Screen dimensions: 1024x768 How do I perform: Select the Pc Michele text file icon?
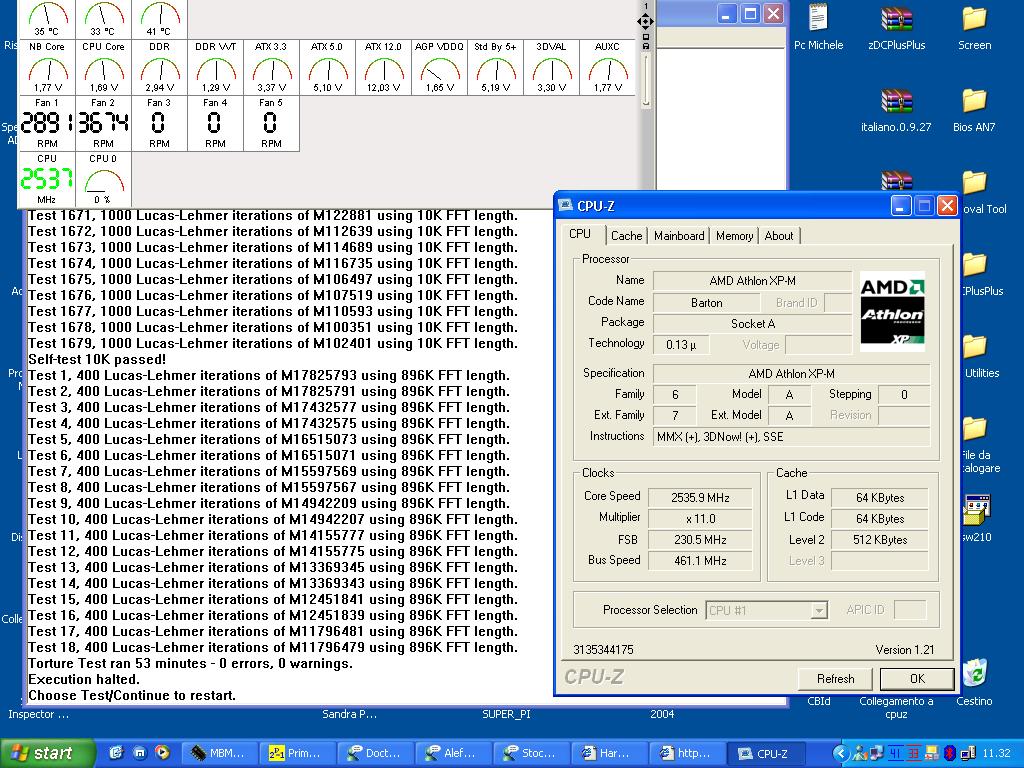(x=818, y=18)
